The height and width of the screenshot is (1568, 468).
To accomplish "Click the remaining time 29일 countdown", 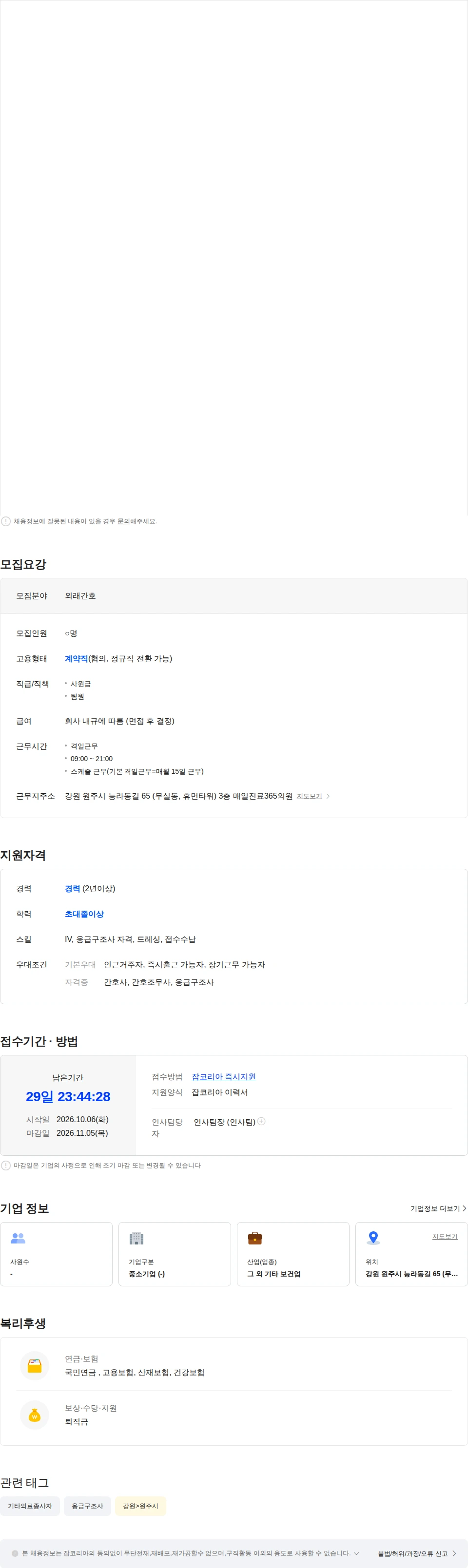I will [68, 1097].
